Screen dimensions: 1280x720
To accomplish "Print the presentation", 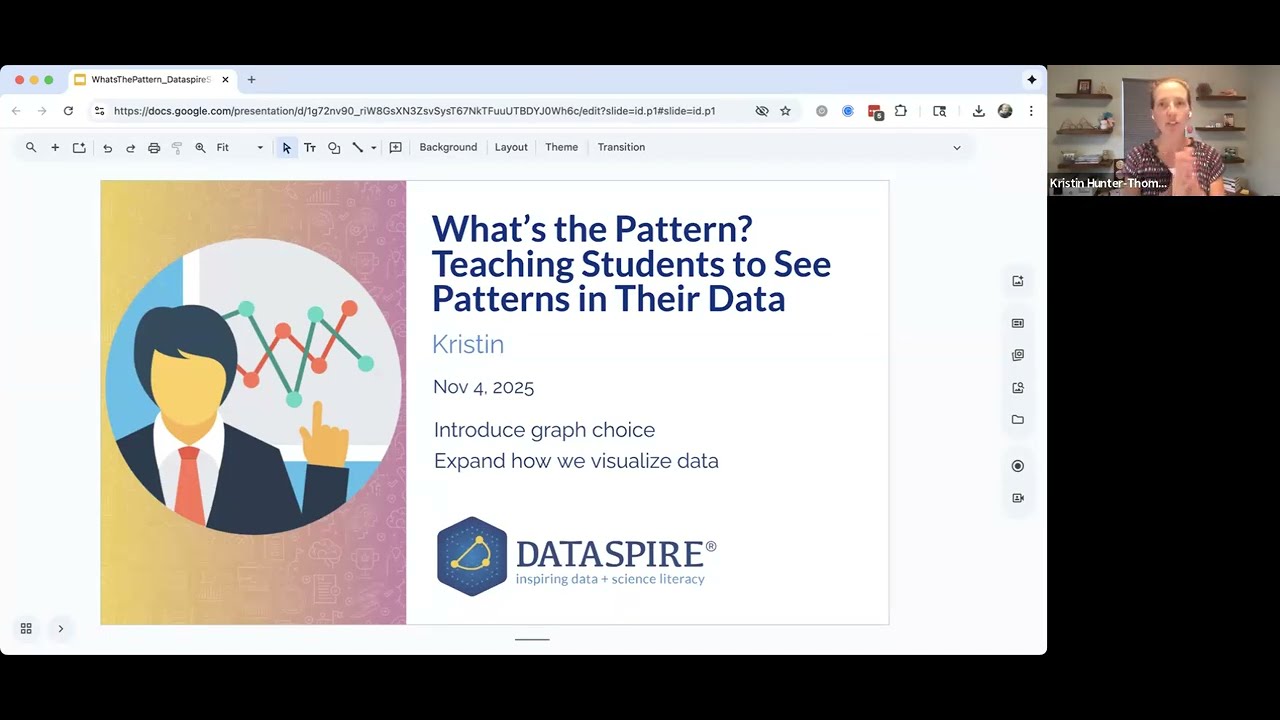I will click(x=154, y=147).
